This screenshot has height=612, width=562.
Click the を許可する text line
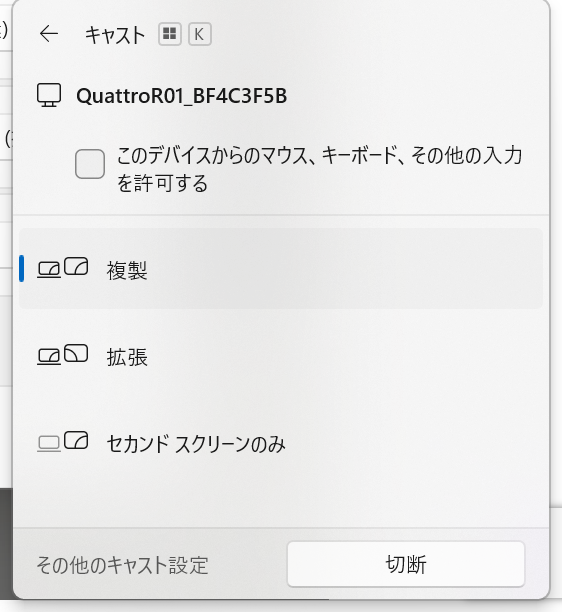coord(162,183)
